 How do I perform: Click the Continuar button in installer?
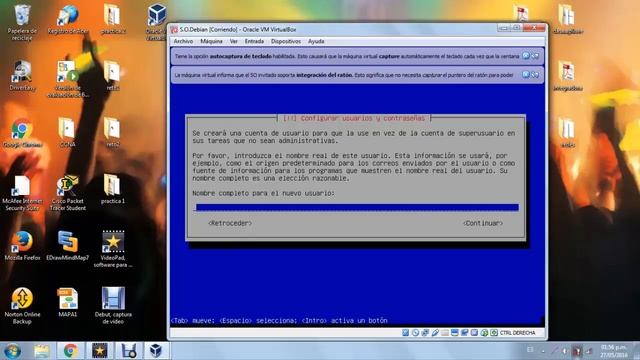pyautogui.click(x=482, y=223)
